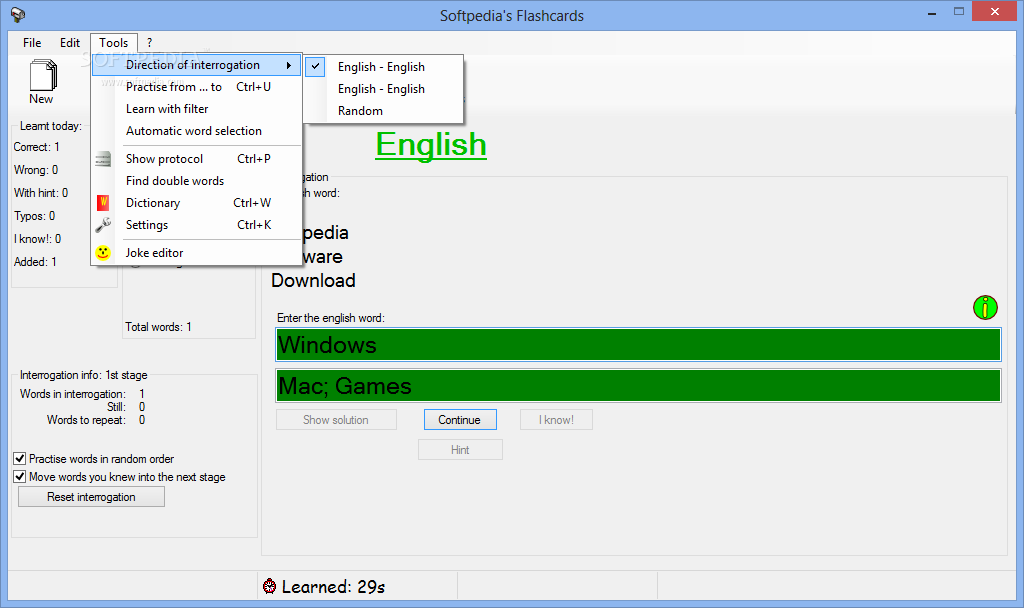The image size is (1024, 608).
Task: Select the checked English - English direction
Action: pos(385,67)
